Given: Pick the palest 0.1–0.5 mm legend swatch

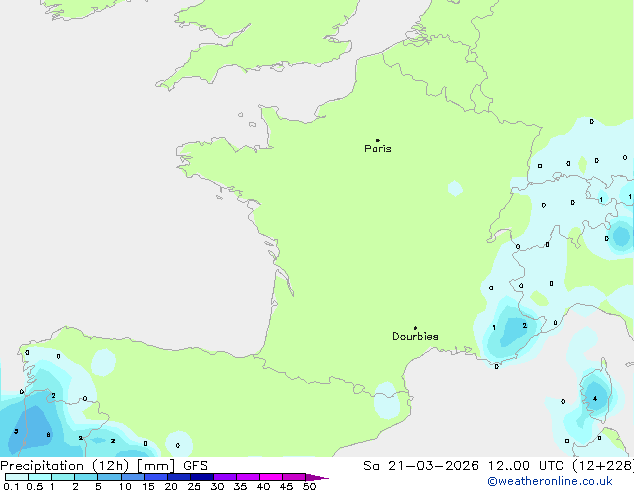Looking at the screenshot, I should click(17, 477).
